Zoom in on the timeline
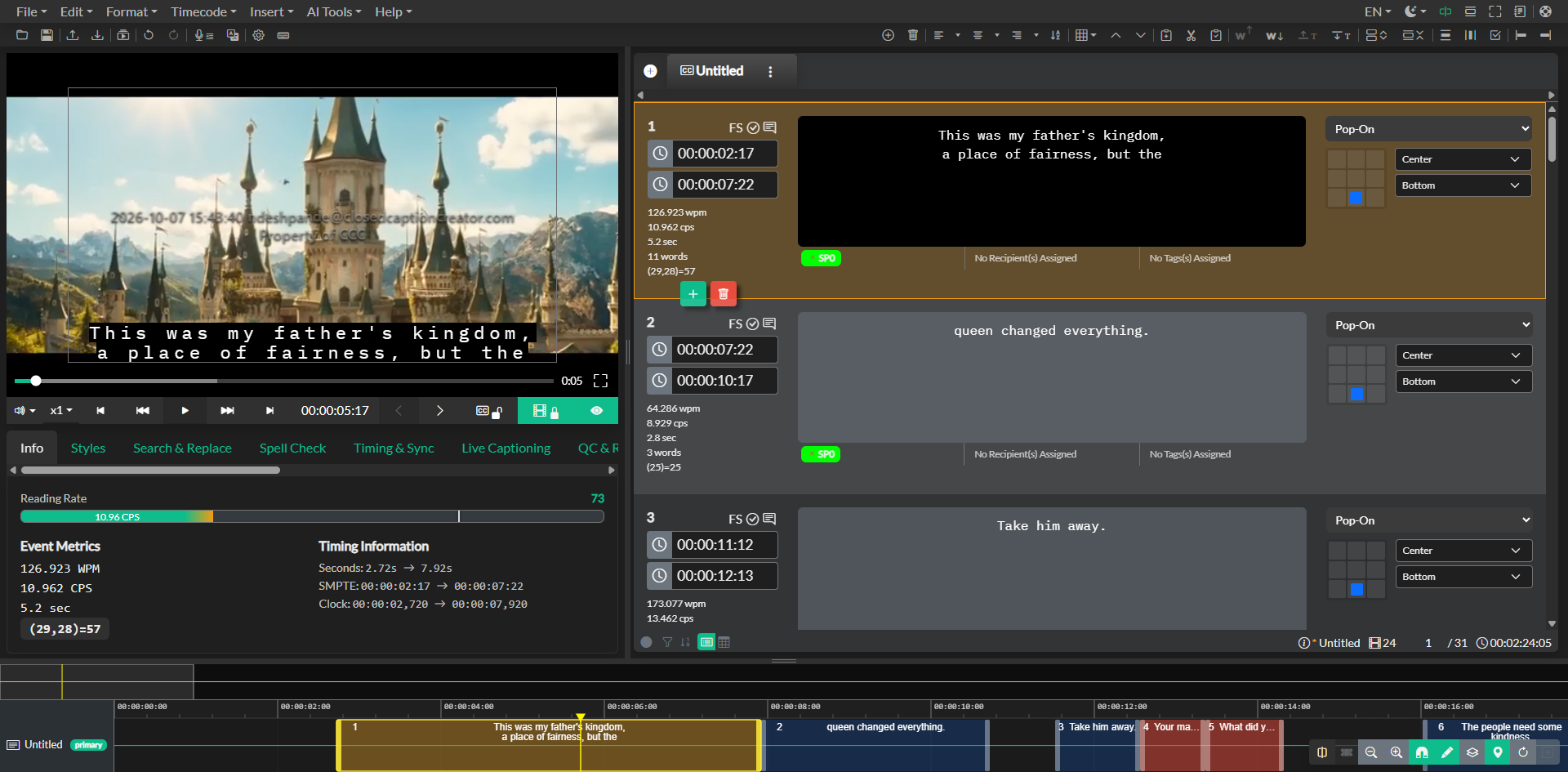Screen dimensions: 1568x772 click(x=1396, y=752)
